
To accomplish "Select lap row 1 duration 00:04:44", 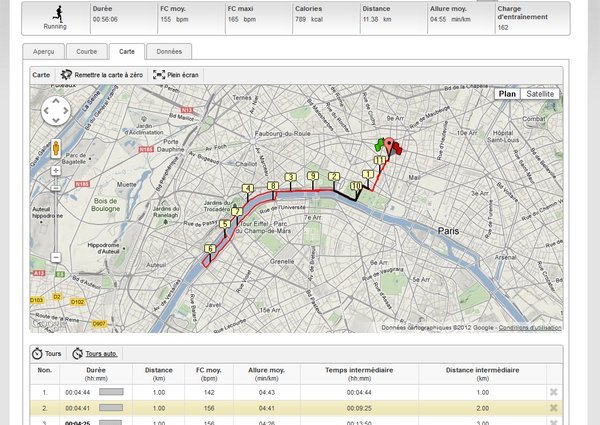I will click(x=77, y=392).
